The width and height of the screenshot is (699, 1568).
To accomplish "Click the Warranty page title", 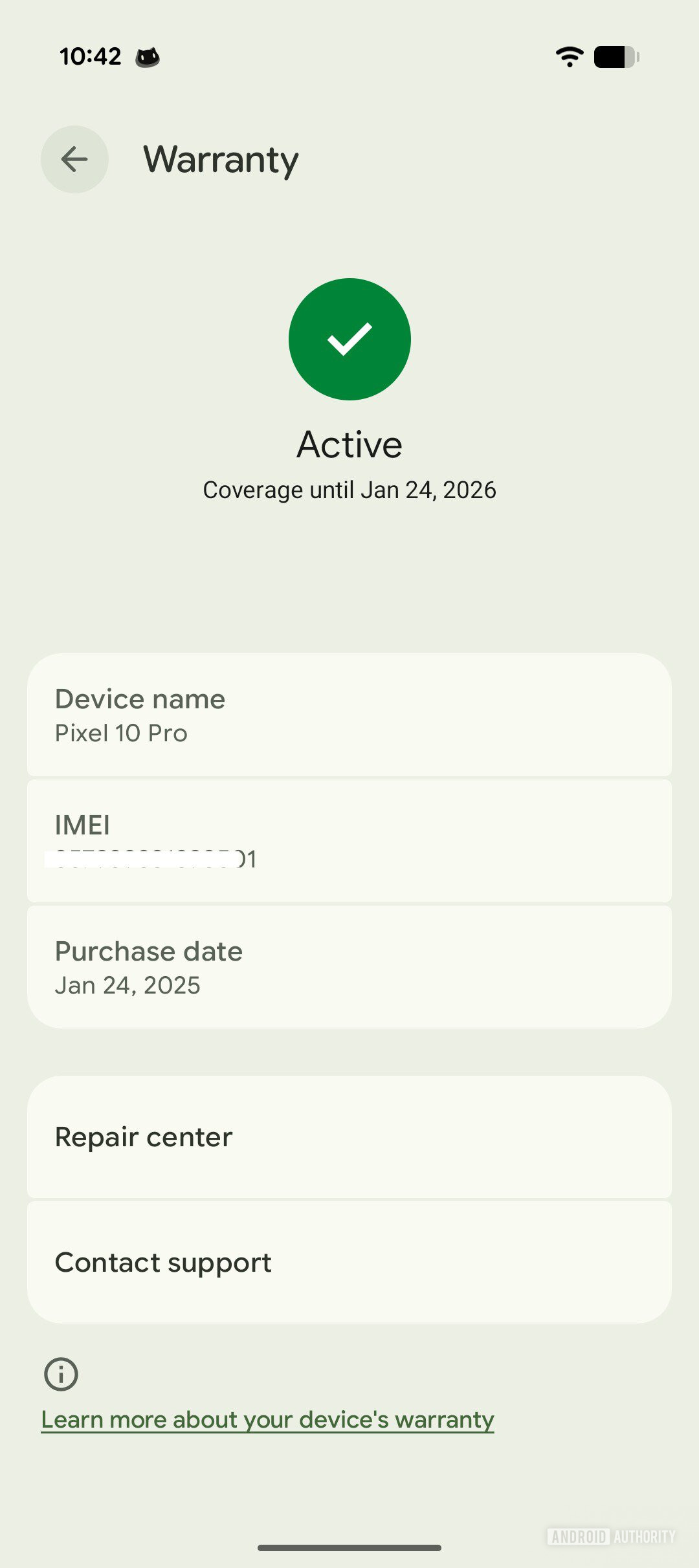I will click(x=221, y=159).
